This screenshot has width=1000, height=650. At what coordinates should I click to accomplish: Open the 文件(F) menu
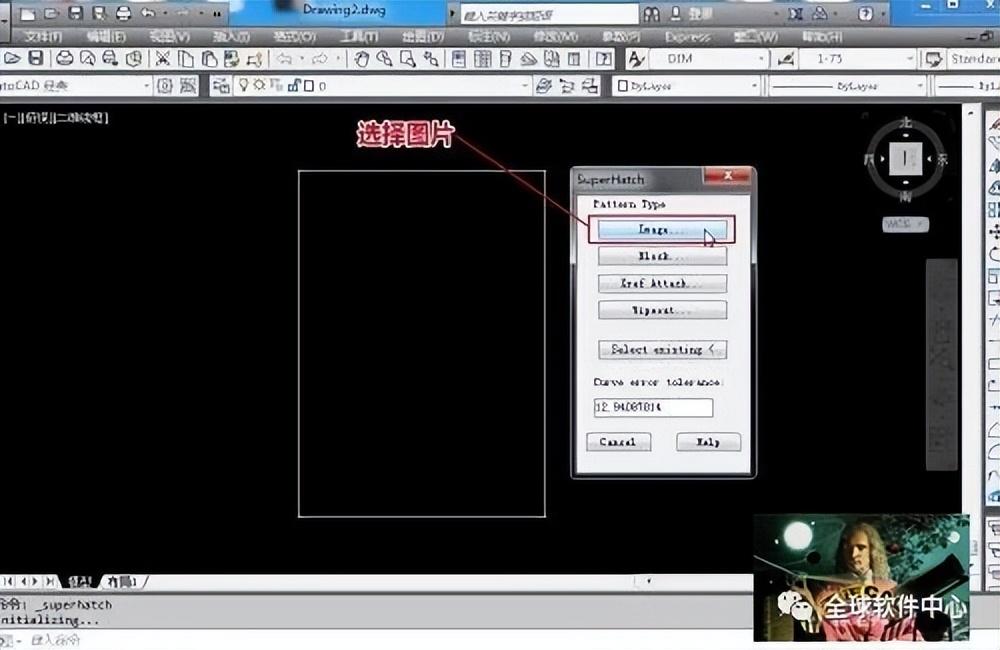tap(43, 37)
